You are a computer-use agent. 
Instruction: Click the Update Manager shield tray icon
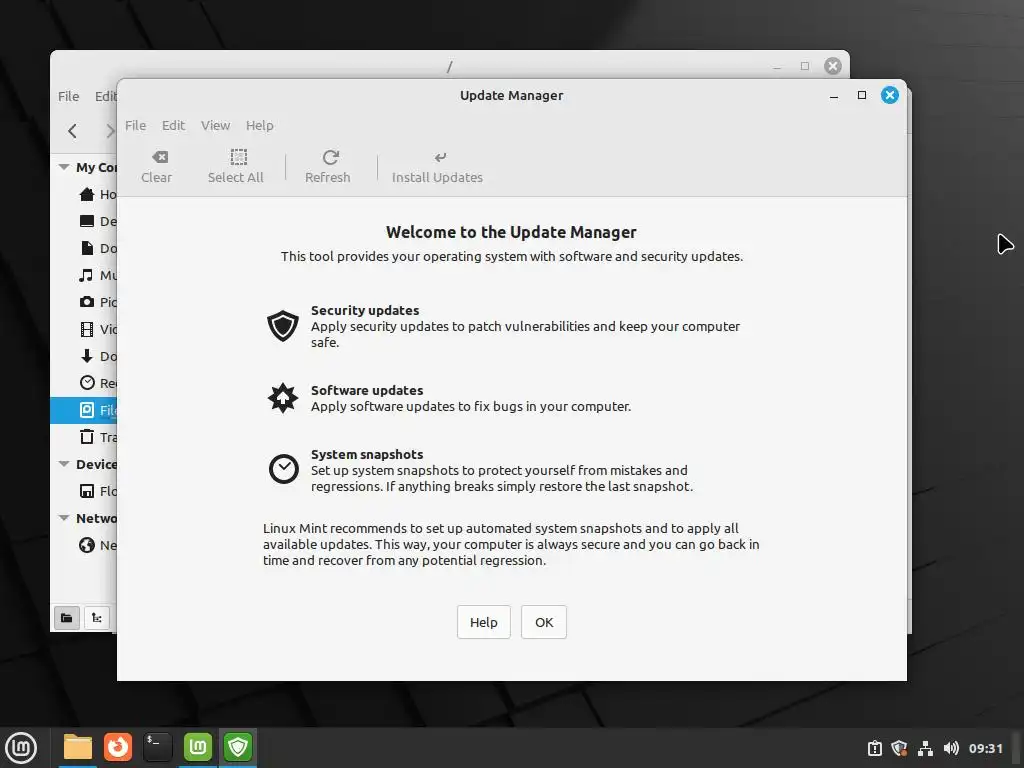click(899, 748)
